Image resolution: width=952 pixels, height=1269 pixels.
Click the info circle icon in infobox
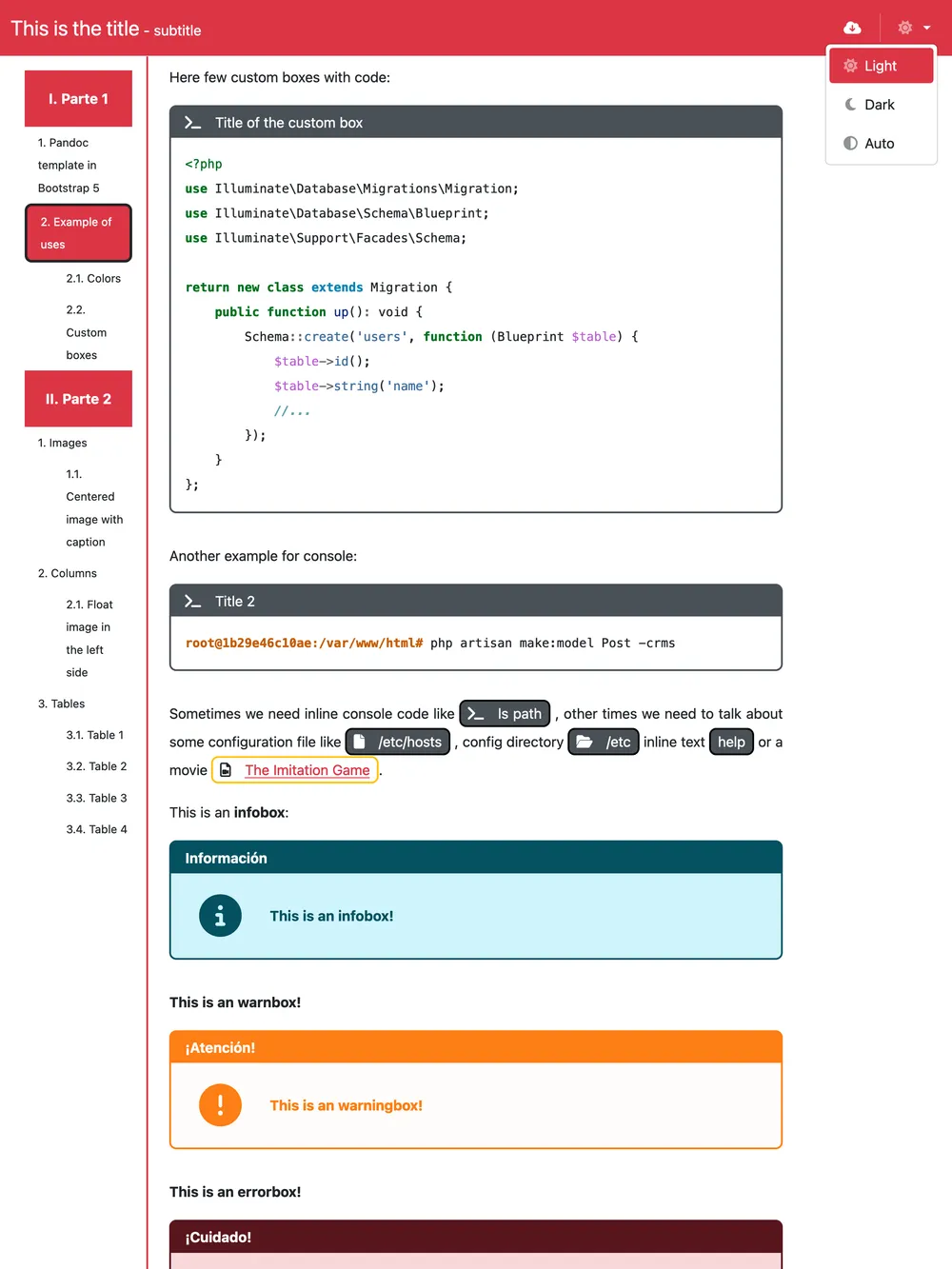coord(220,916)
